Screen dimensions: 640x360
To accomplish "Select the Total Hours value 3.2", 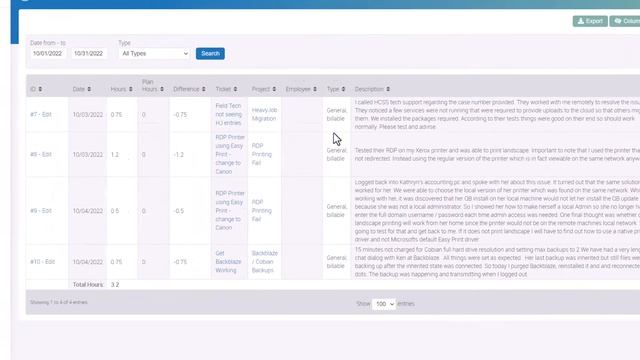I will pyautogui.click(x=115, y=284).
